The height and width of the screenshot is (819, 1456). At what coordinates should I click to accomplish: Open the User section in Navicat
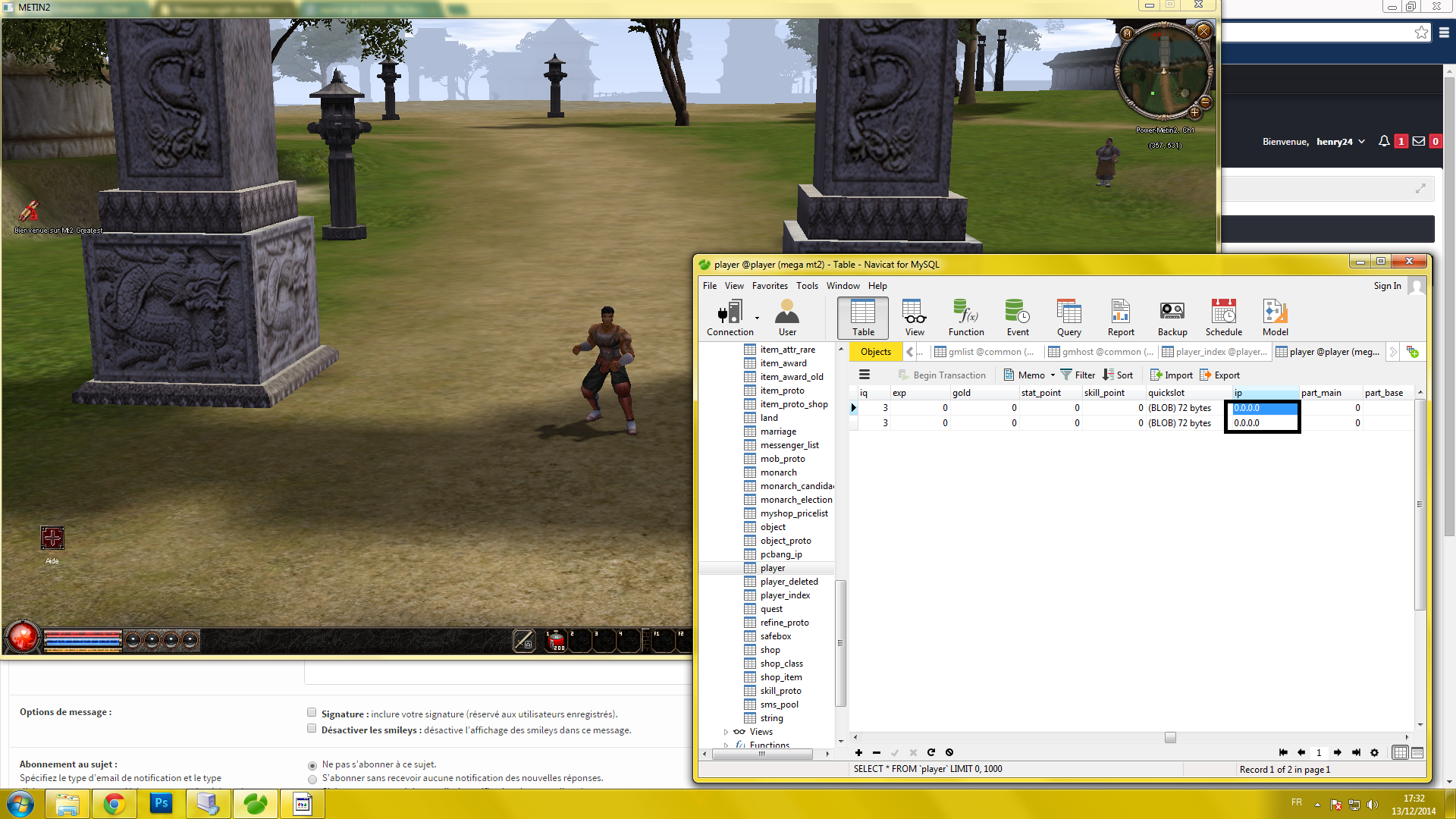click(787, 318)
